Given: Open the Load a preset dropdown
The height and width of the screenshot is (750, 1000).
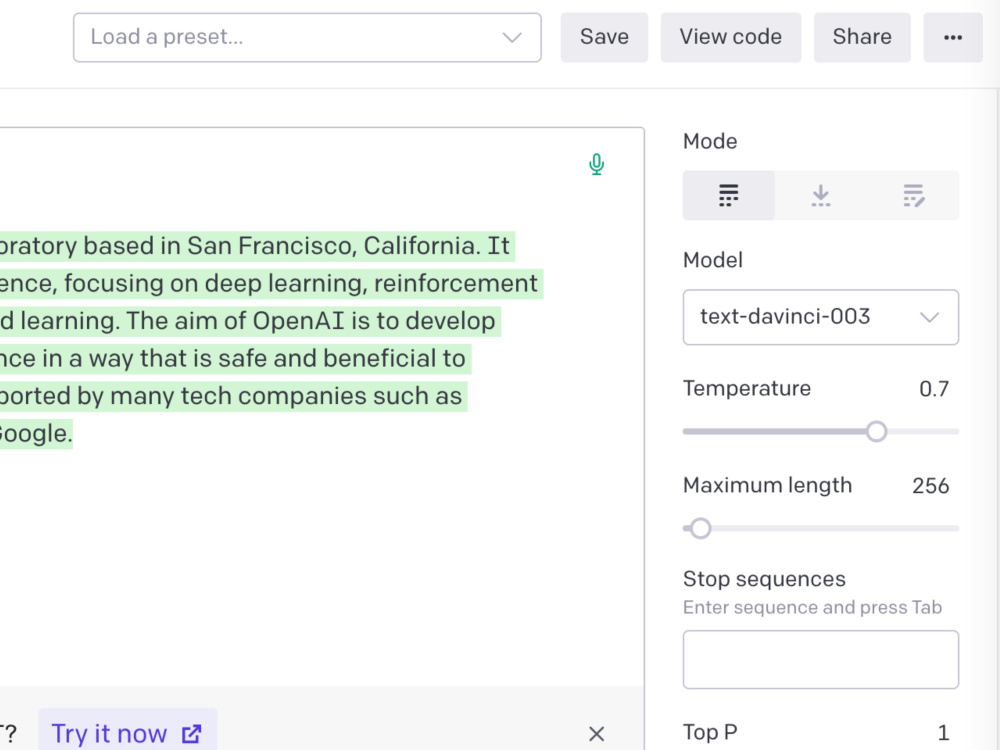Looking at the screenshot, I should click(x=307, y=38).
